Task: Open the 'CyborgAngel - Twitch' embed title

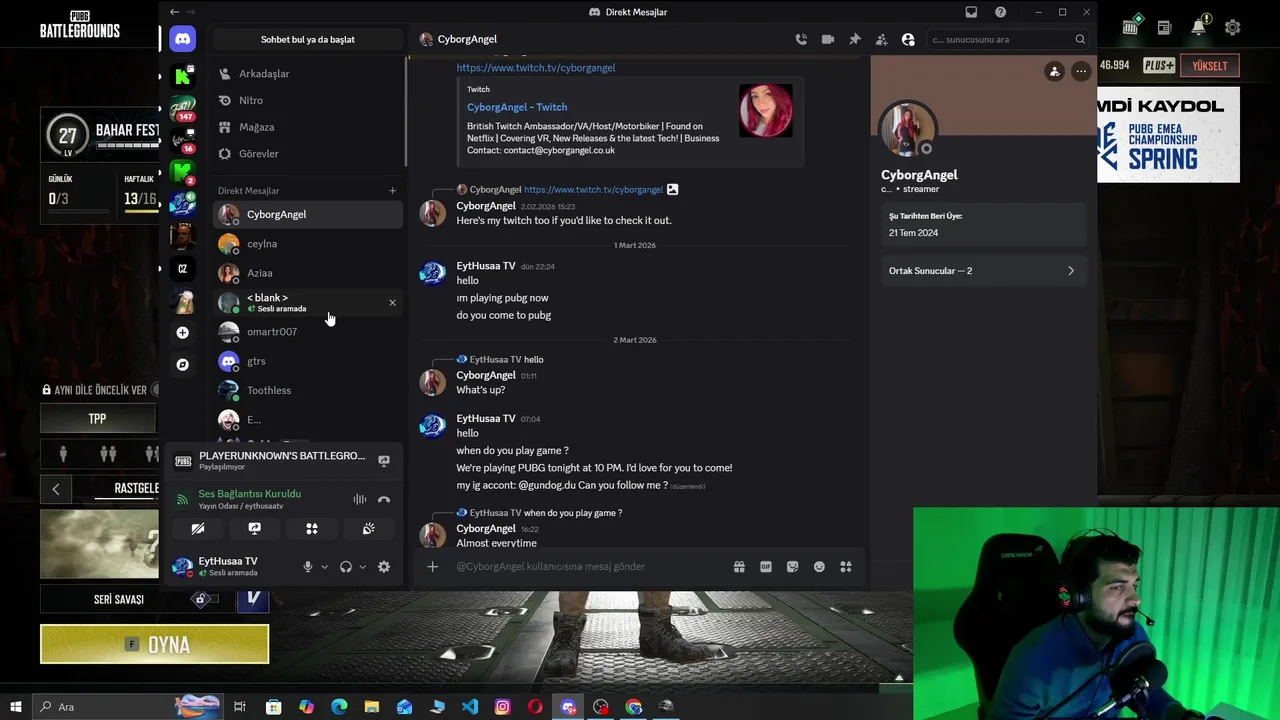Action: (517, 107)
